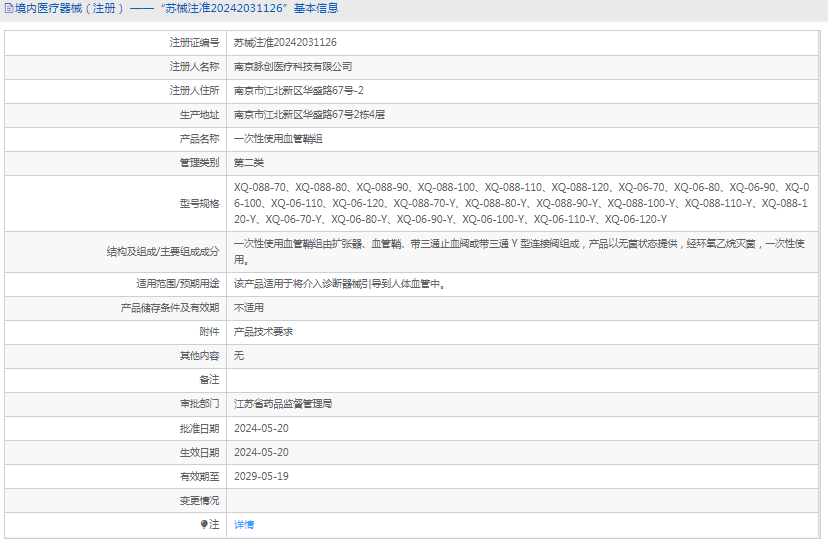Click the address 南京市江北新区华盛路67号-2

[299, 91]
